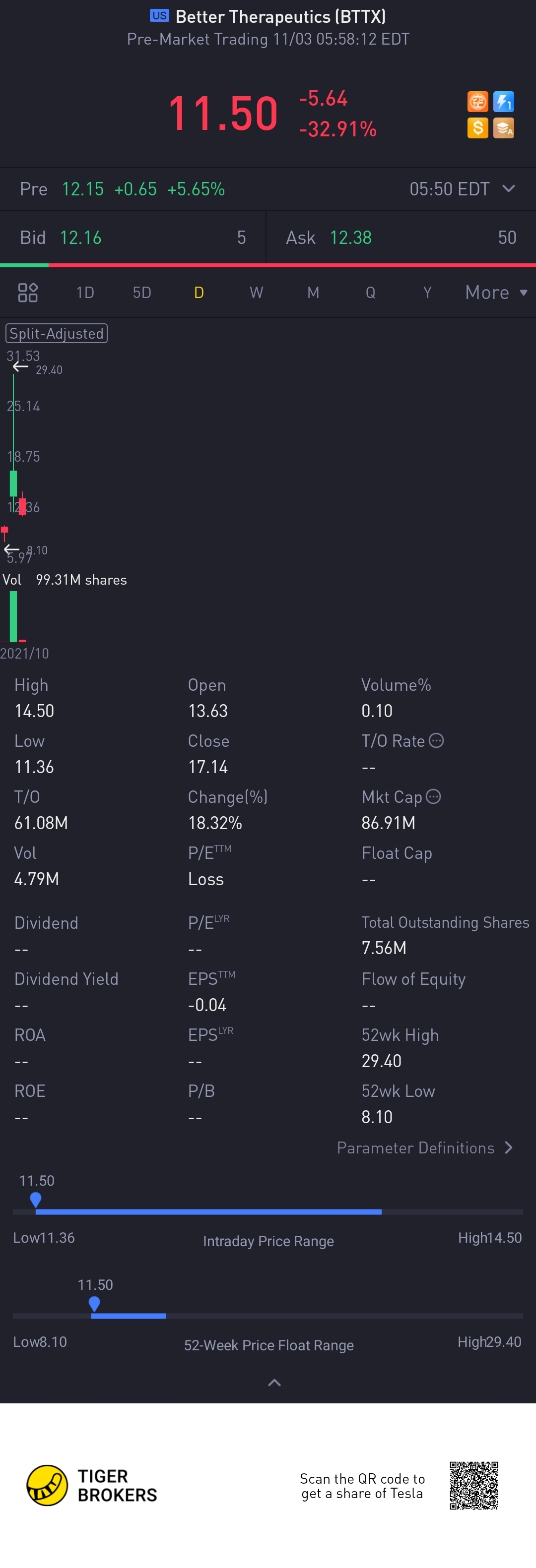
Task: Open the chart layout grid icon
Action: click(x=28, y=293)
